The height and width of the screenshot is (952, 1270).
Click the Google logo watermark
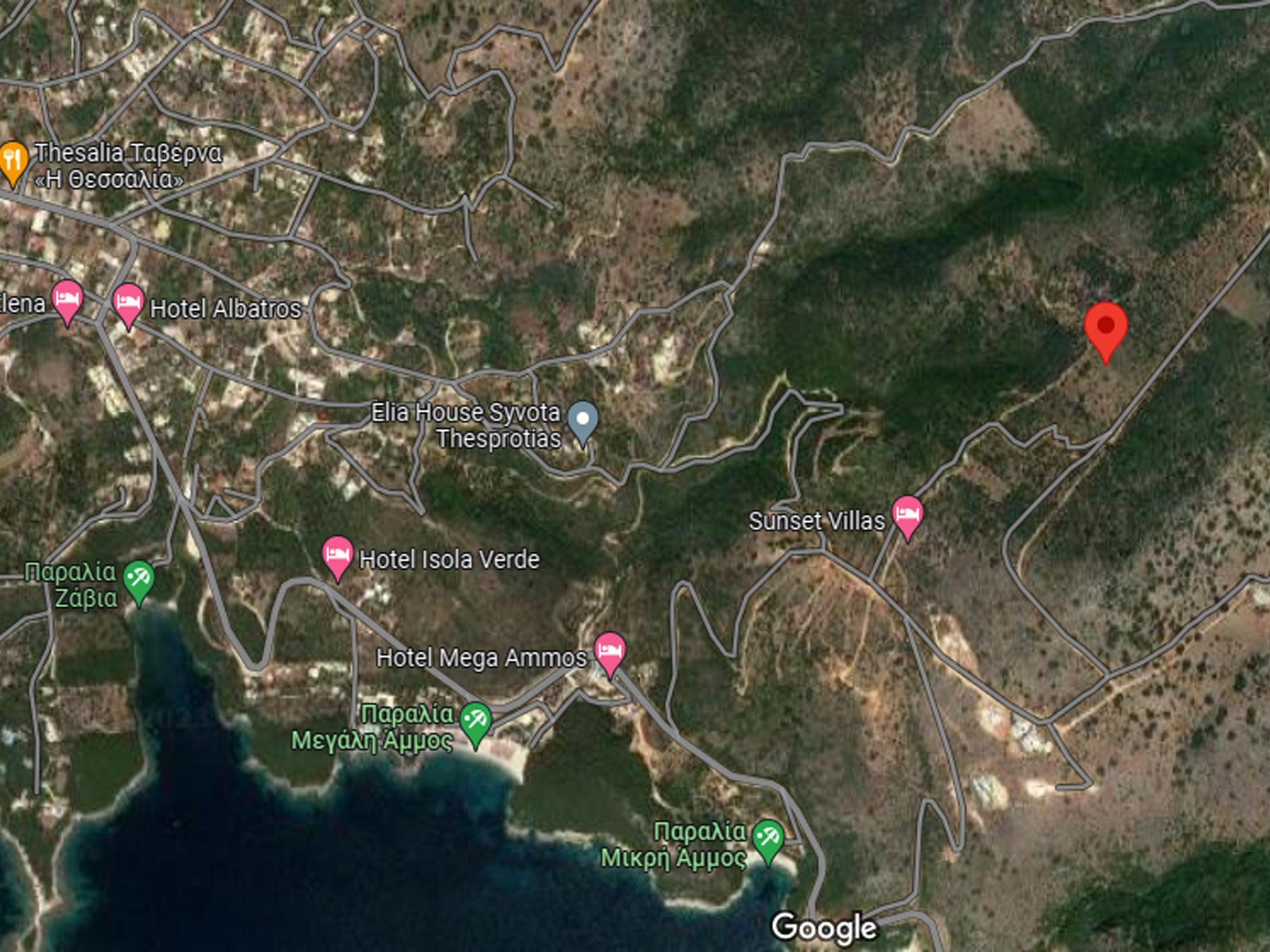tap(824, 928)
